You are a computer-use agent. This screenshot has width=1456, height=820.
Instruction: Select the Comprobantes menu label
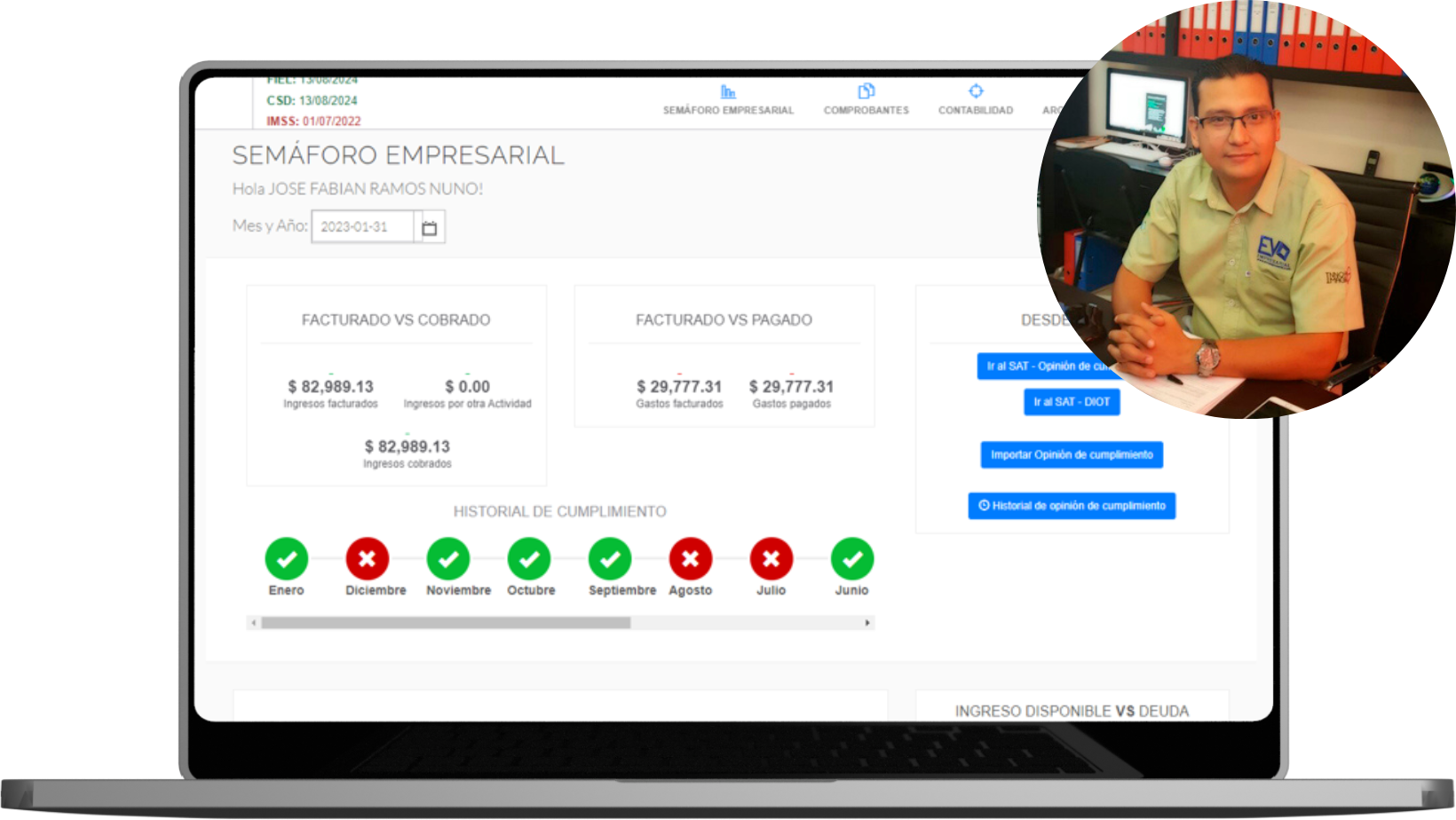866,110
